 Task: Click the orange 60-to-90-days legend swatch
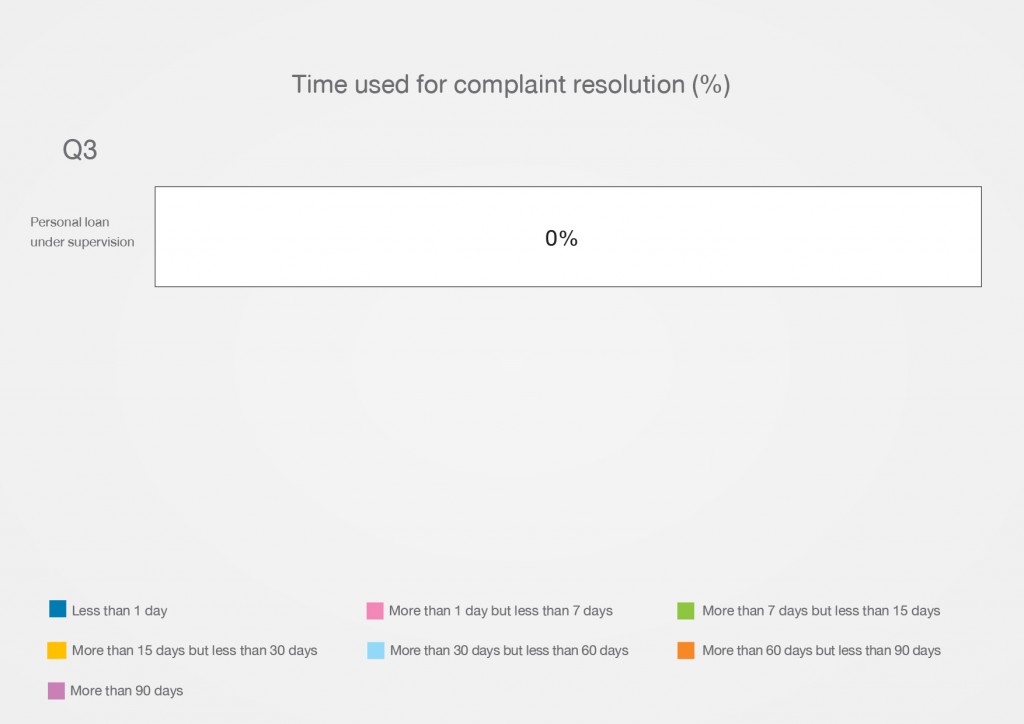tap(686, 650)
